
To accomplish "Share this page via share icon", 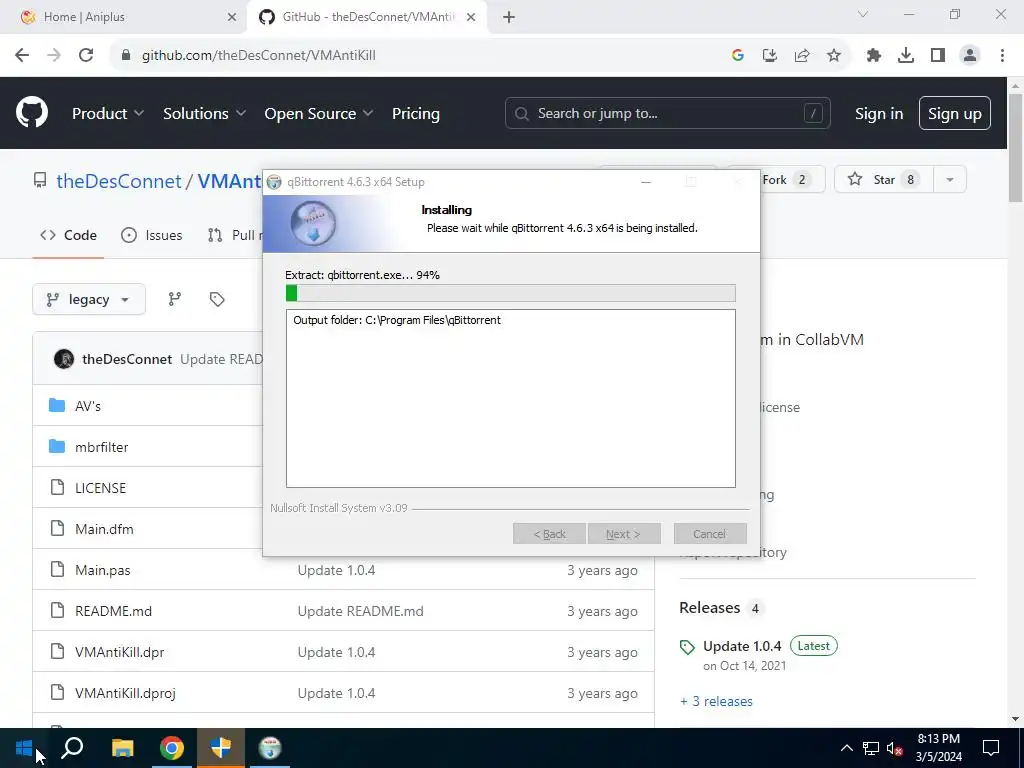I will click(802, 56).
